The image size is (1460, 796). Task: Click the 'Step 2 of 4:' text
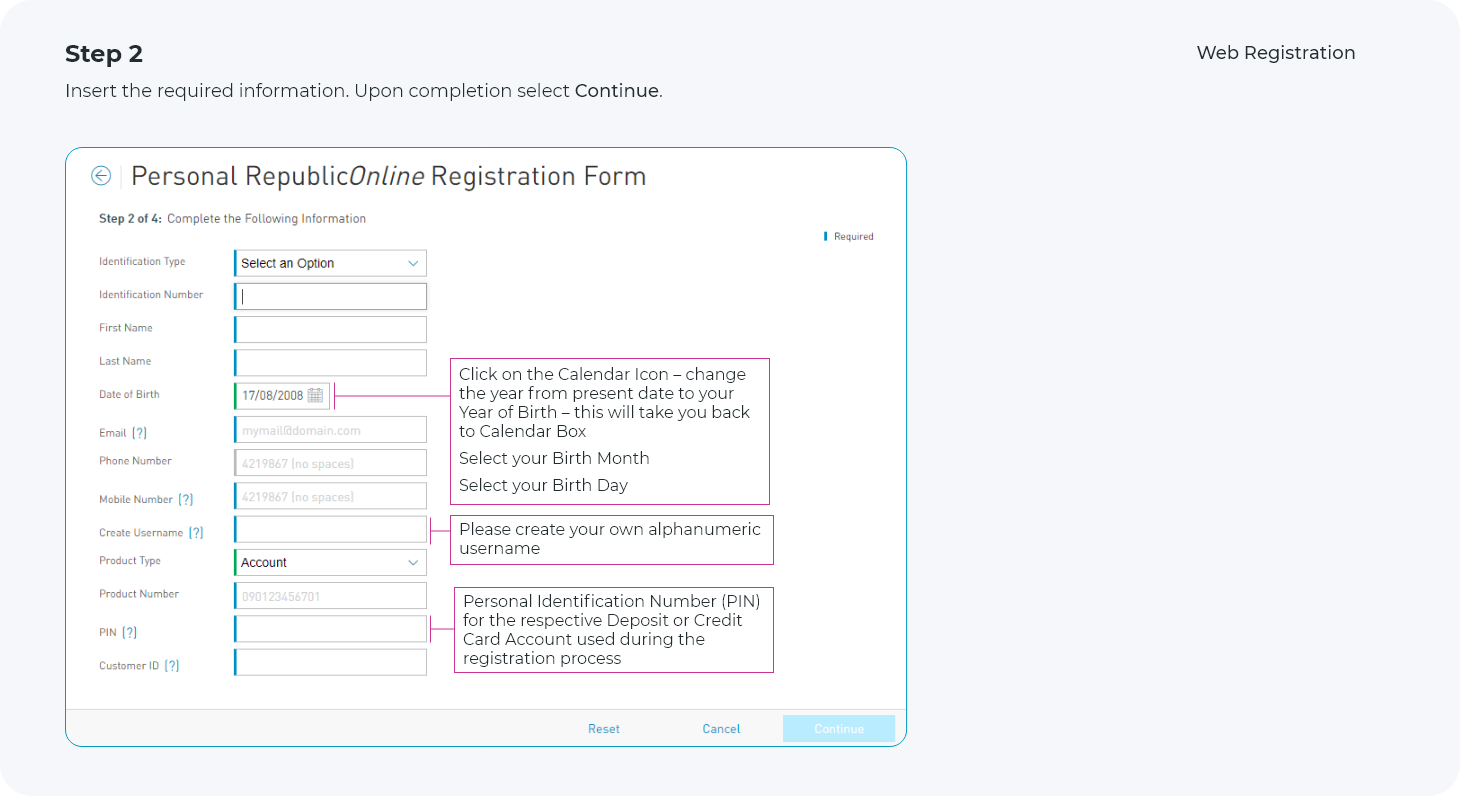click(x=130, y=219)
